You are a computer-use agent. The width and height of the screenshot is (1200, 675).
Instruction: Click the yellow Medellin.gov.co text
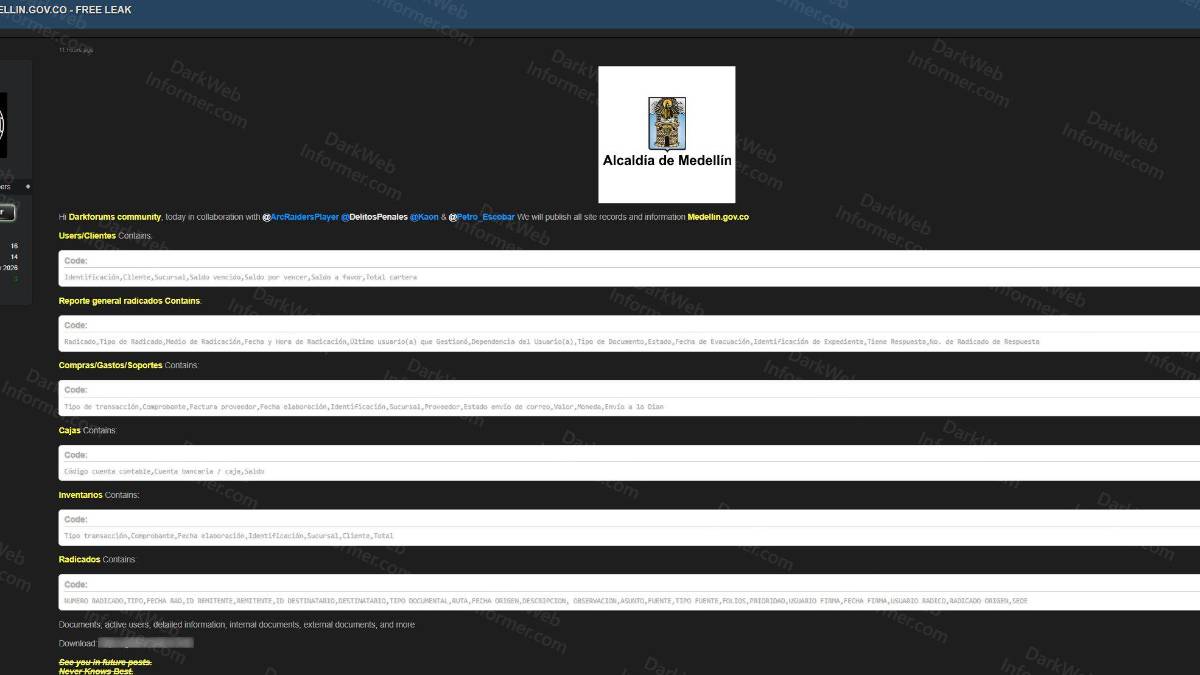tap(718, 217)
